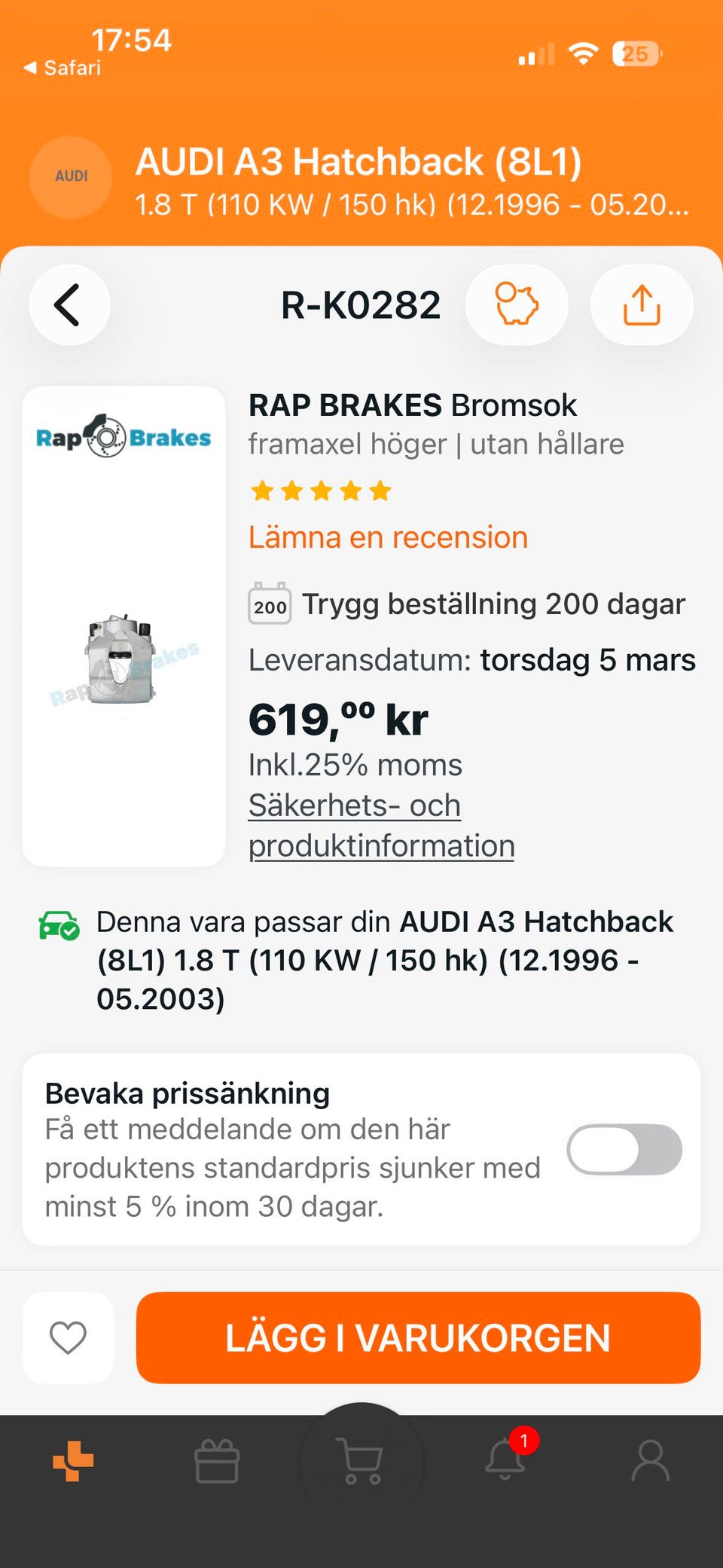Tap the 200-day calendar icon
Screen dimensions: 723x1568
tap(270, 604)
